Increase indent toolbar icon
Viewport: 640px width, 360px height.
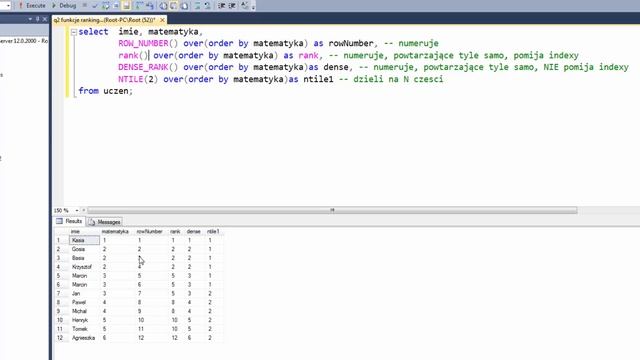point(231,6)
